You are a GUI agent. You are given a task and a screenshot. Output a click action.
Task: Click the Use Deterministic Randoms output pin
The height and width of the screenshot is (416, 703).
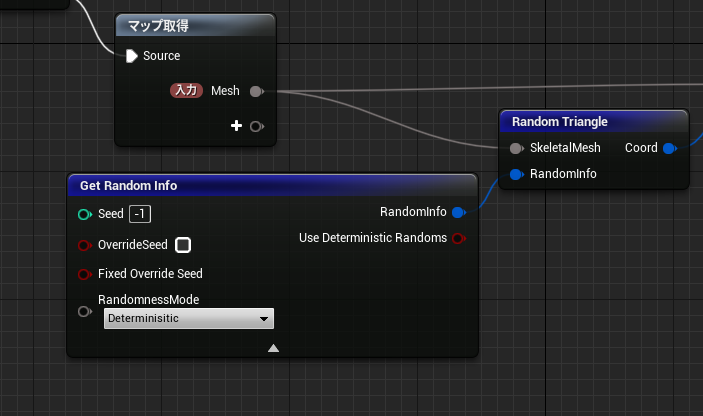pyautogui.click(x=459, y=238)
